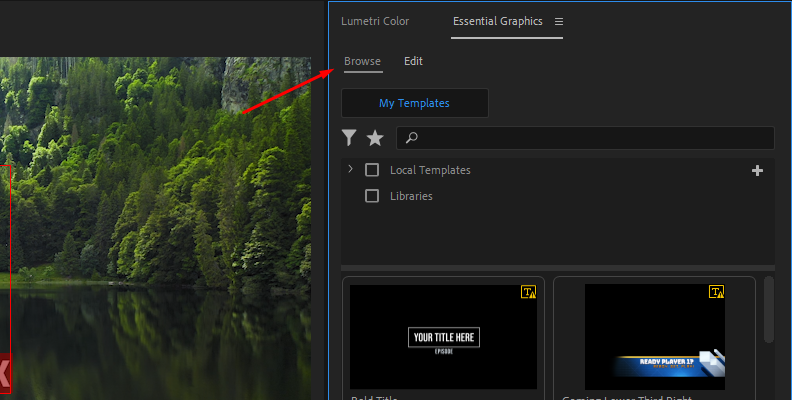Click the magnifier icon in search box
The width and height of the screenshot is (792, 400).
pyautogui.click(x=411, y=138)
